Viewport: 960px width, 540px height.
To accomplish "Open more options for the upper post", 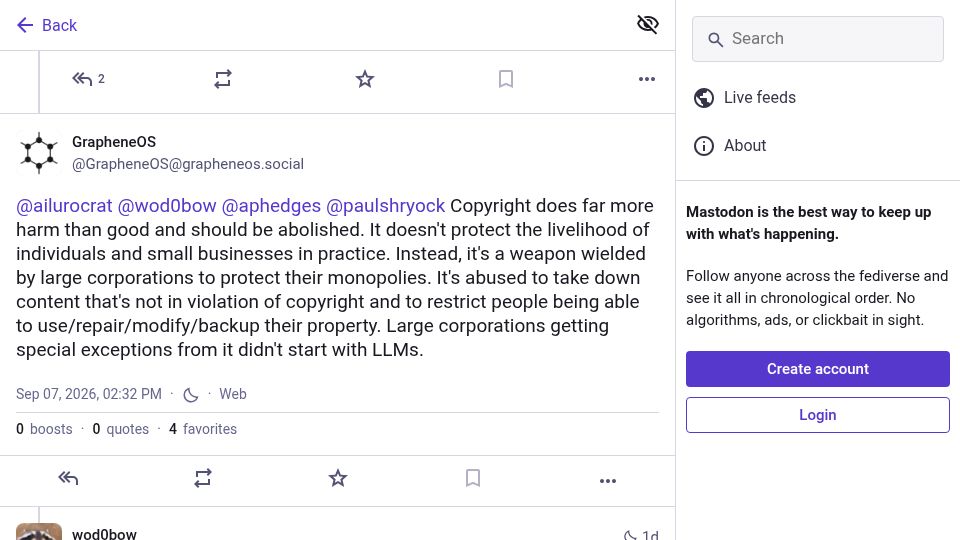I will [647, 79].
